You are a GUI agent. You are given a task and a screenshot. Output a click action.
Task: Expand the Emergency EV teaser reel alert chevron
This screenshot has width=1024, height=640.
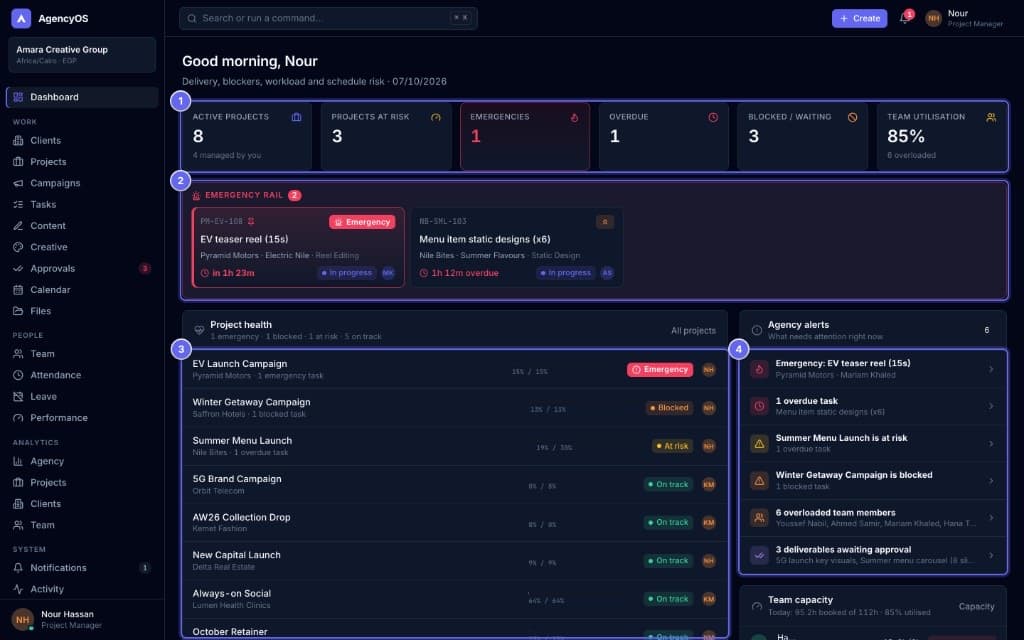pyautogui.click(x=991, y=369)
